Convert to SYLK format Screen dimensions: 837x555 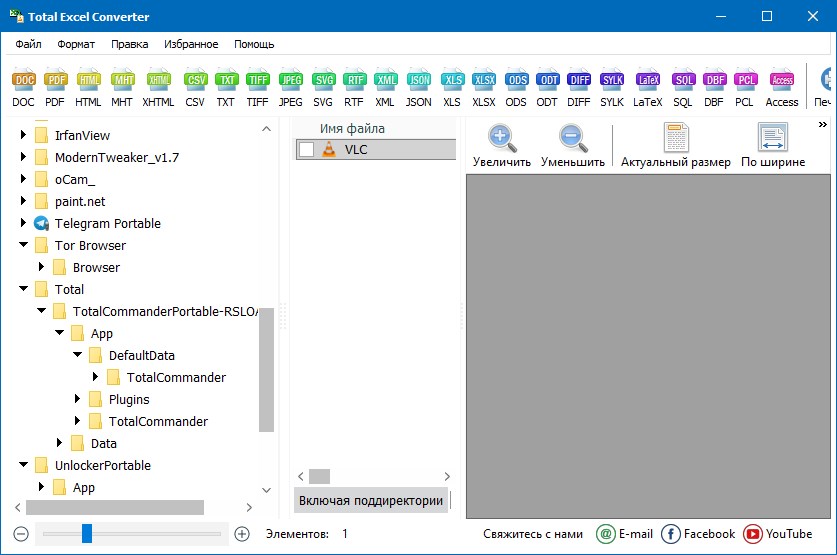point(612,88)
